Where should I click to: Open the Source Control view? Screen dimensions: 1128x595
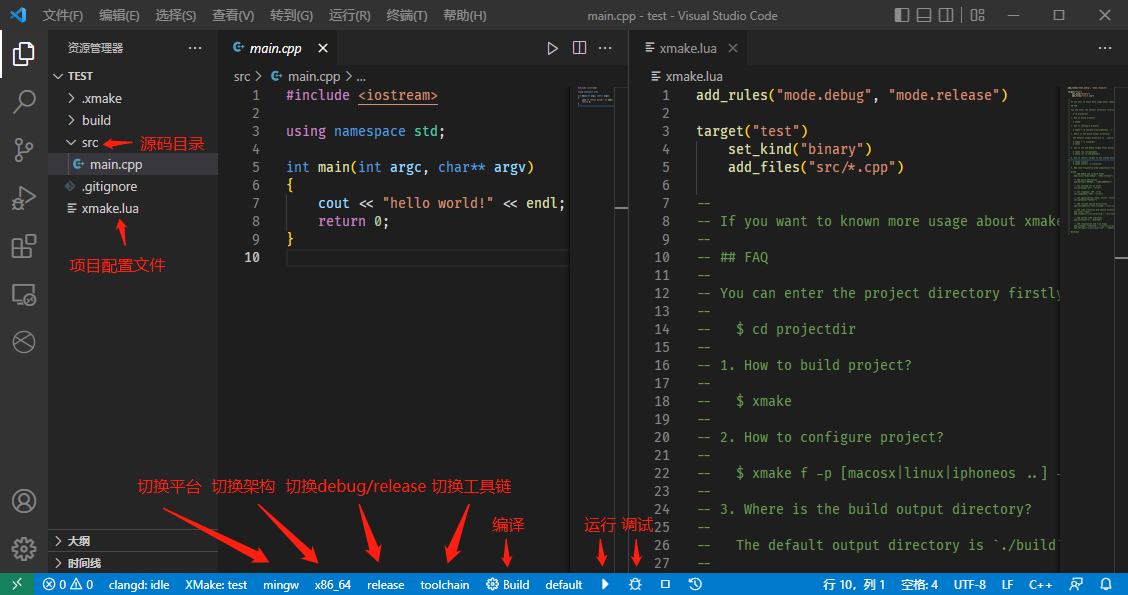coord(24,150)
